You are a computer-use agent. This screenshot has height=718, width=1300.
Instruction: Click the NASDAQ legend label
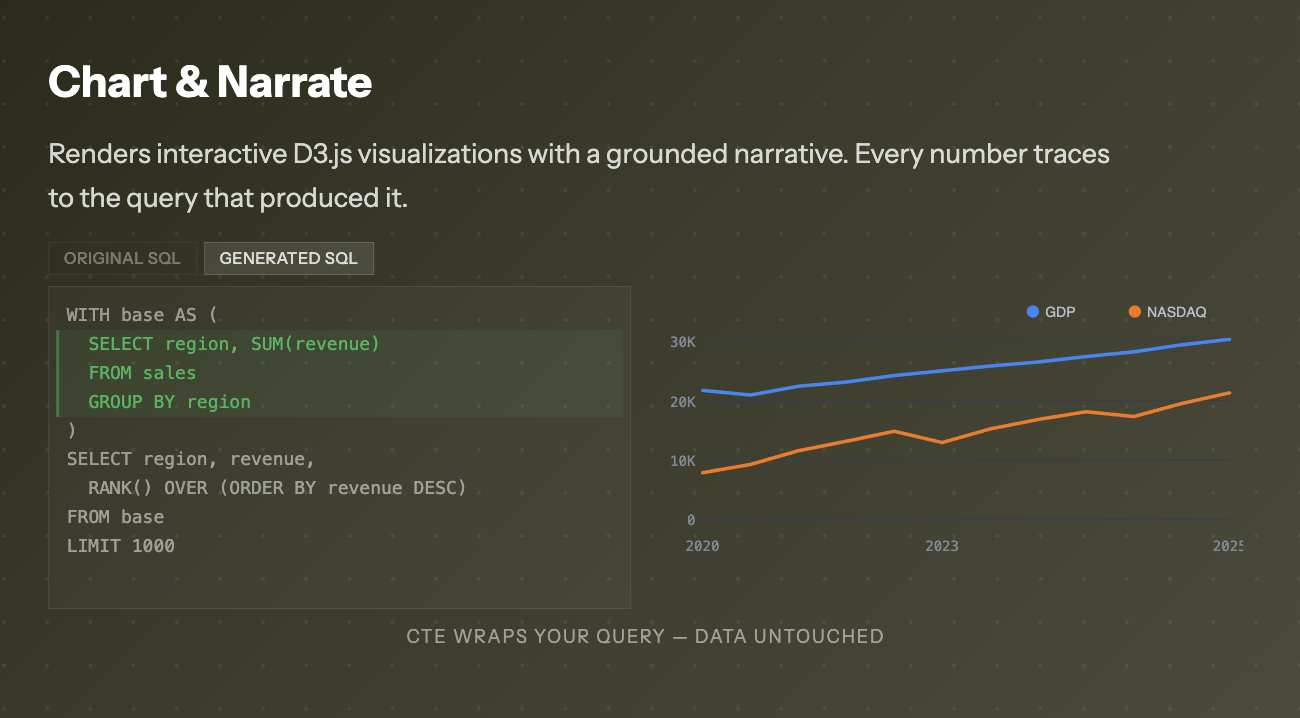point(1176,312)
